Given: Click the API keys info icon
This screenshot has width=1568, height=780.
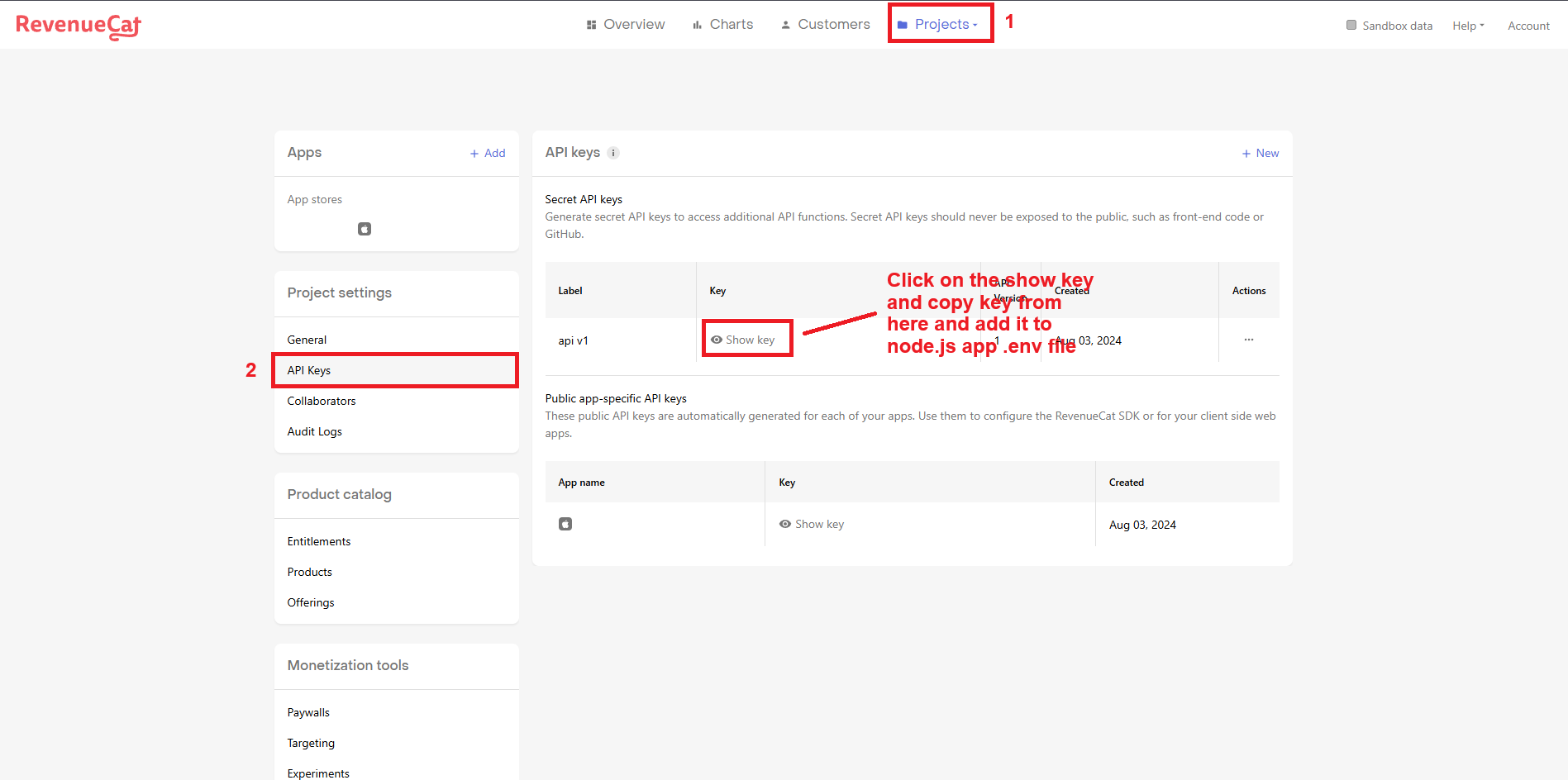Looking at the screenshot, I should [x=613, y=153].
